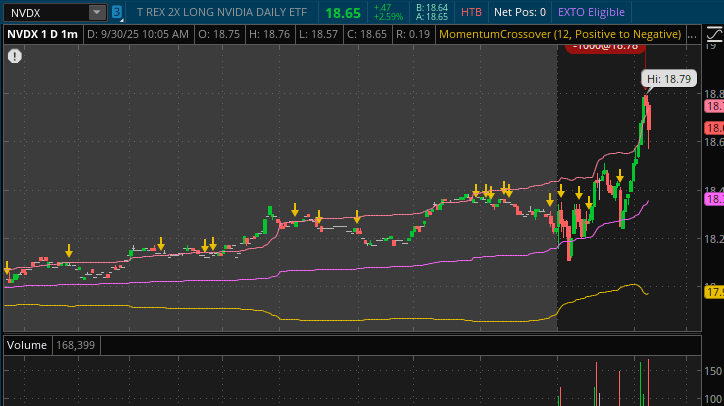Screen dimensions: 724x406
Task: Click the T REX 2X LONG NVIDIA DAILY ETF description
Action: click(x=222, y=12)
